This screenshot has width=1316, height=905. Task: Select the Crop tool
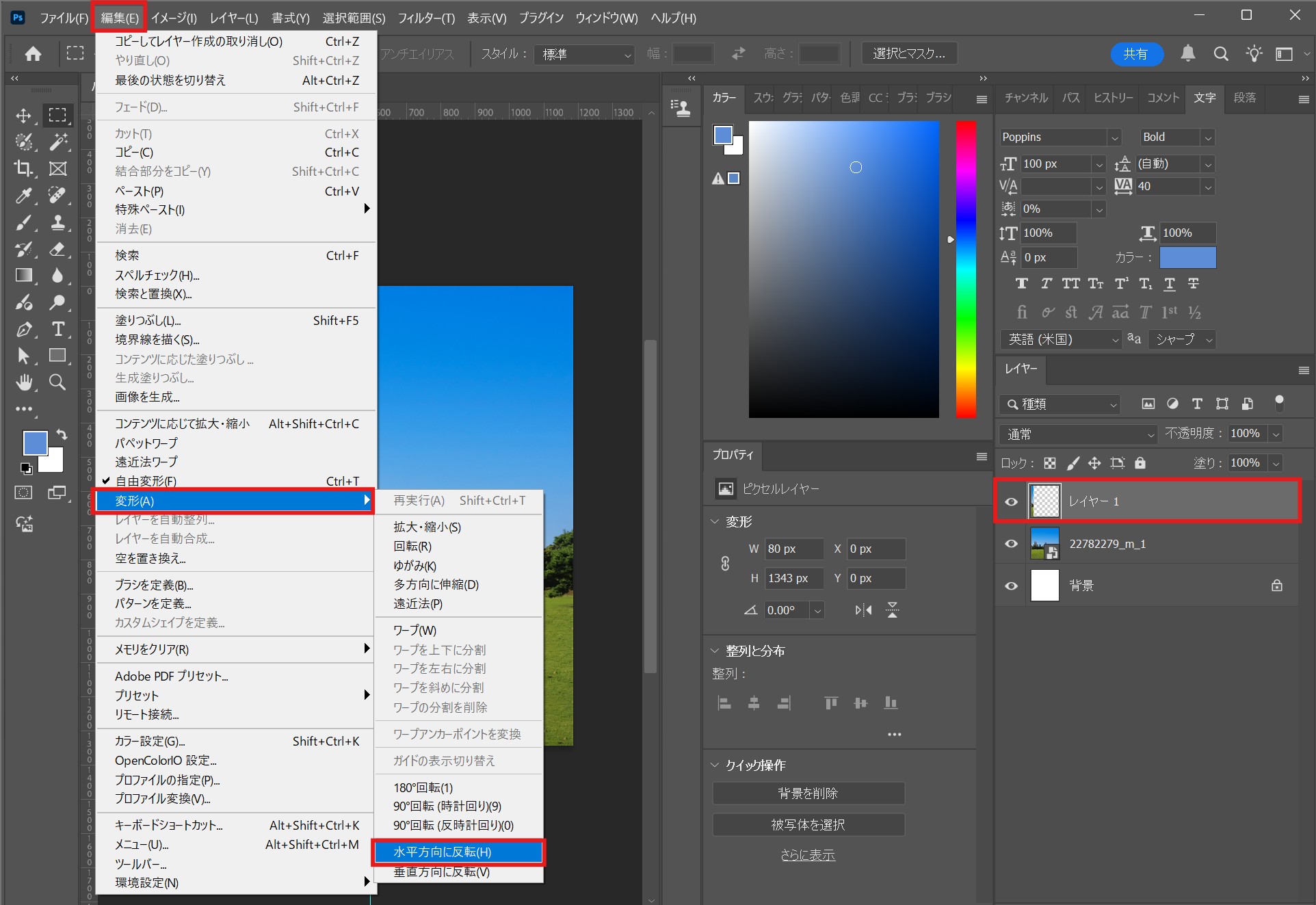click(x=24, y=168)
